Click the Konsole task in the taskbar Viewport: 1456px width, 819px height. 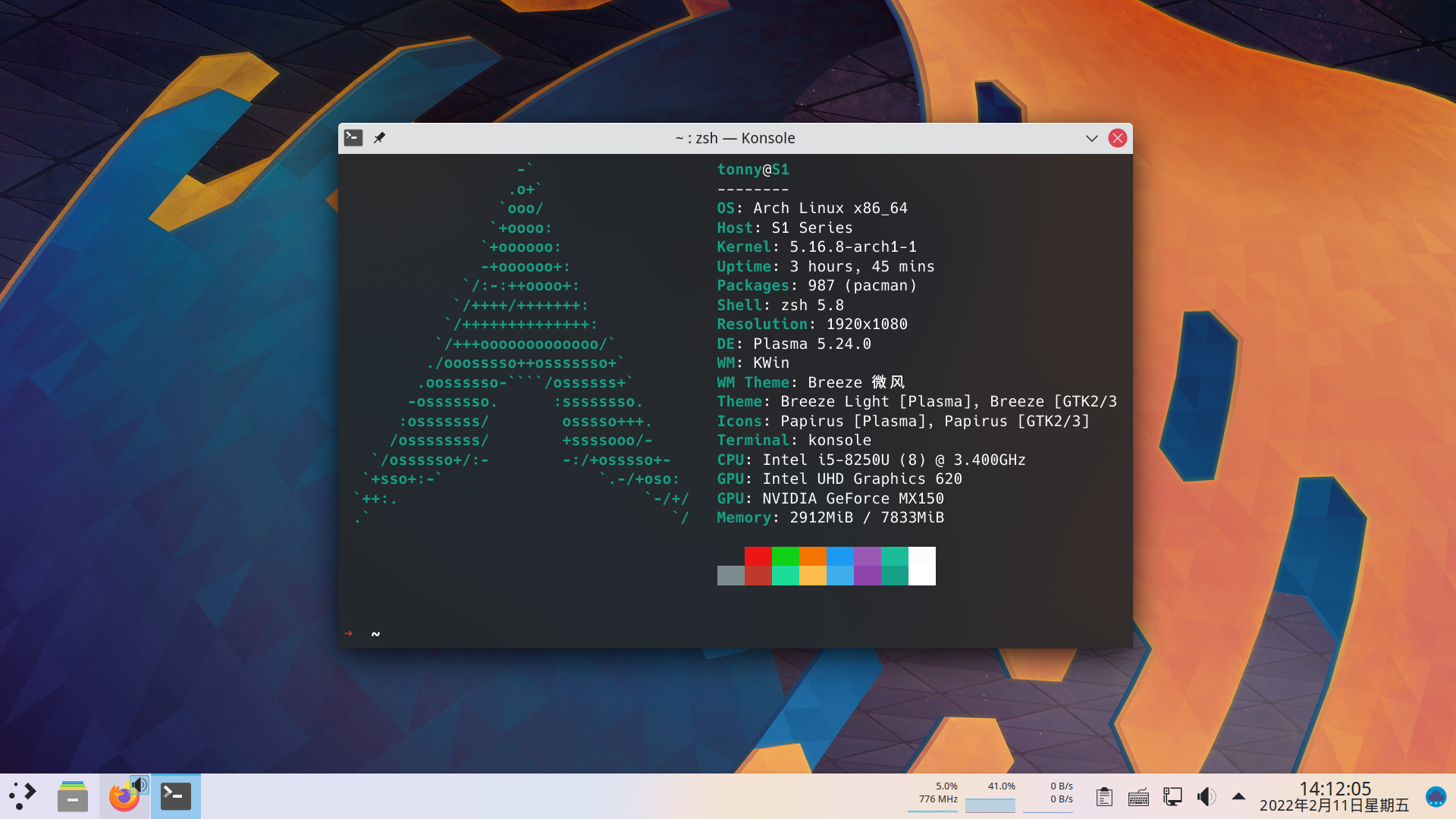coord(175,796)
